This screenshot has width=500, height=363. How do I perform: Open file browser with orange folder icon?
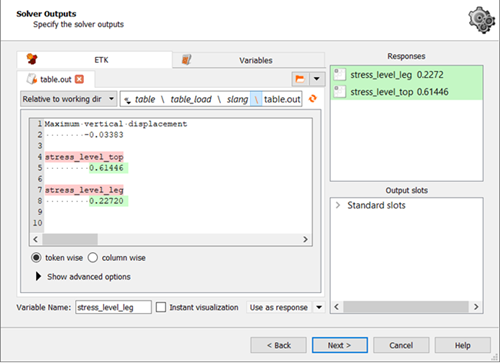coord(300,79)
